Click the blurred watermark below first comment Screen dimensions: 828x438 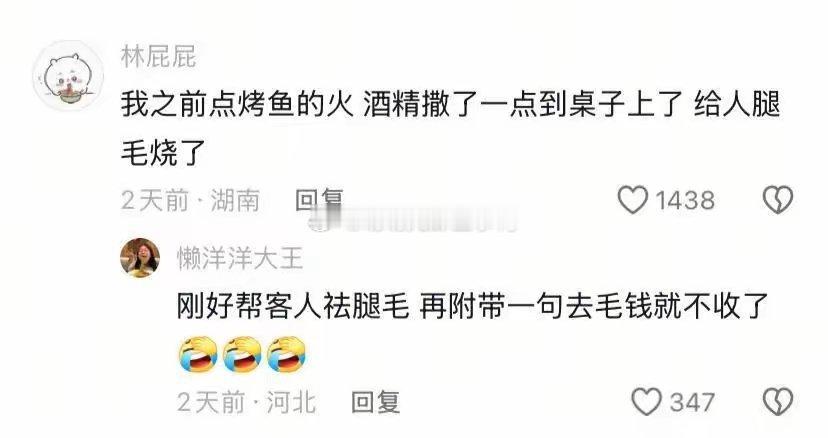tap(413, 220)
